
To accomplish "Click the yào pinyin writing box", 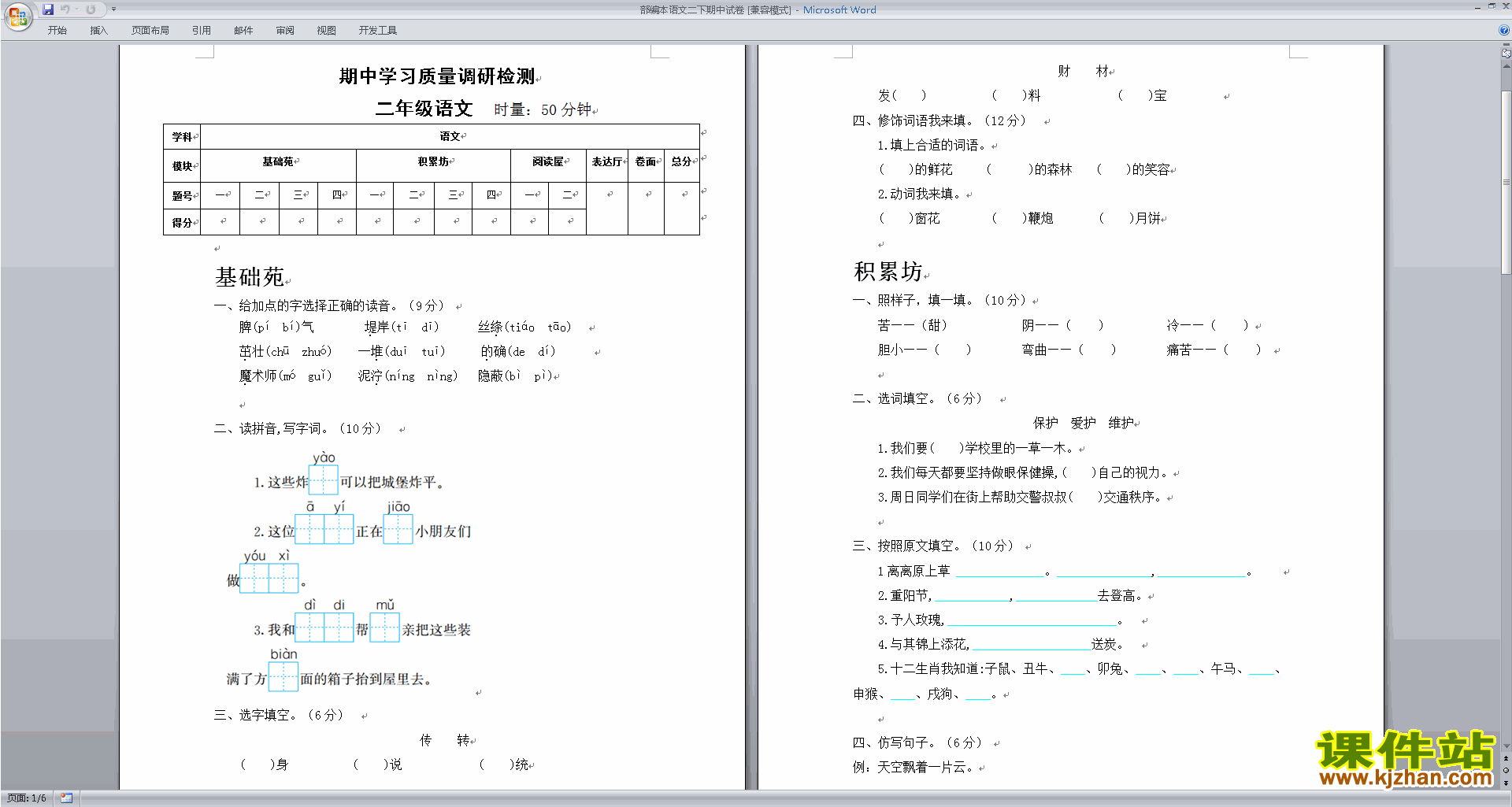I will [324, 480].
